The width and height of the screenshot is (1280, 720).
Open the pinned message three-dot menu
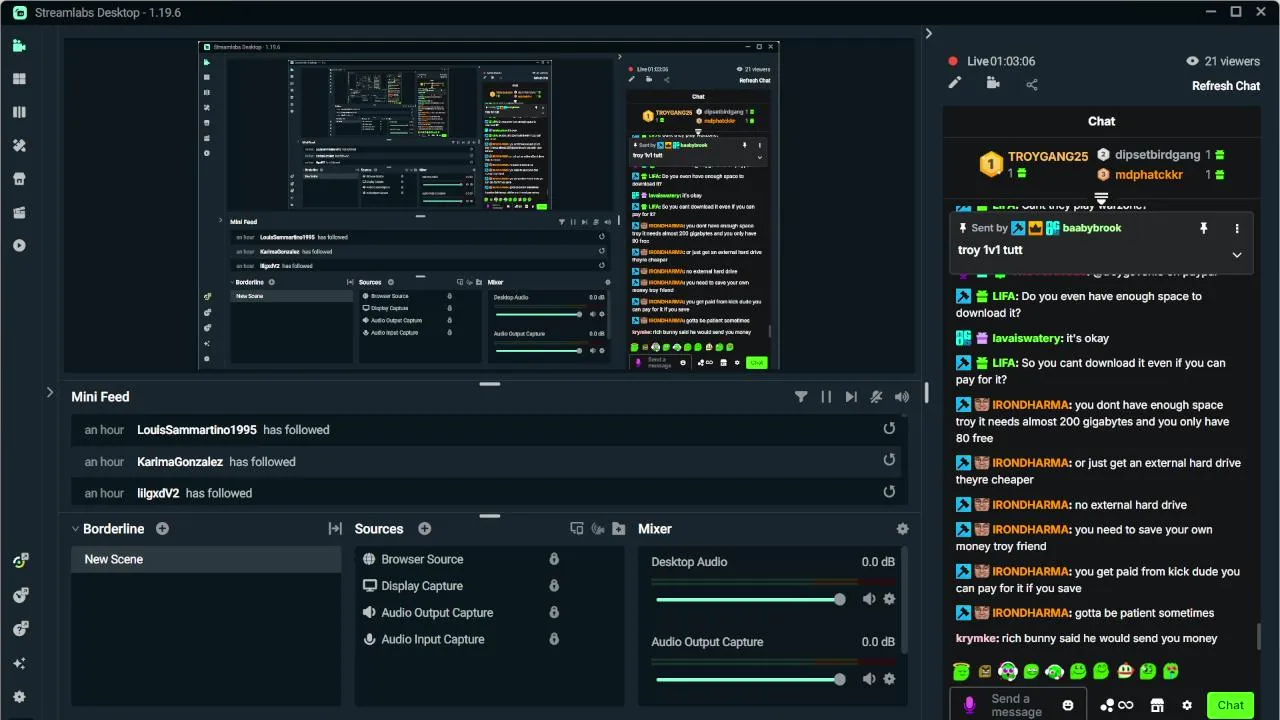(1237, 228)
